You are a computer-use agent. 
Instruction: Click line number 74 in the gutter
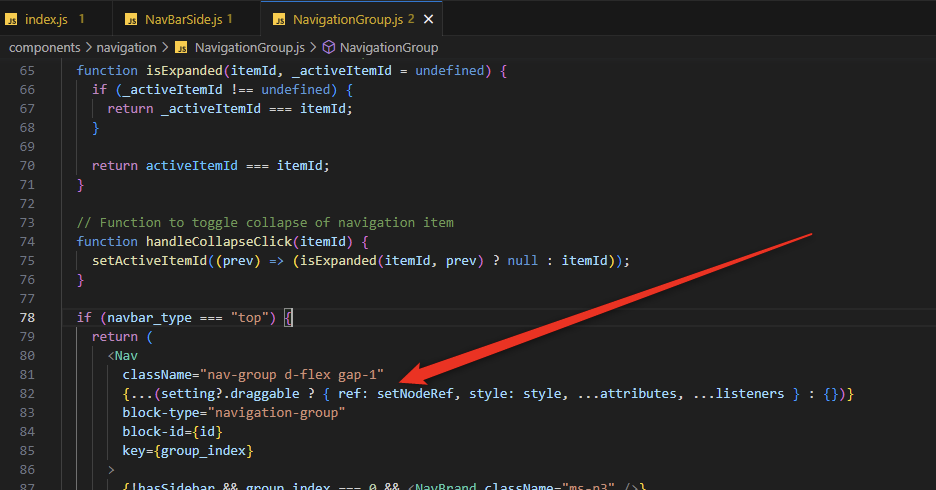27,242
